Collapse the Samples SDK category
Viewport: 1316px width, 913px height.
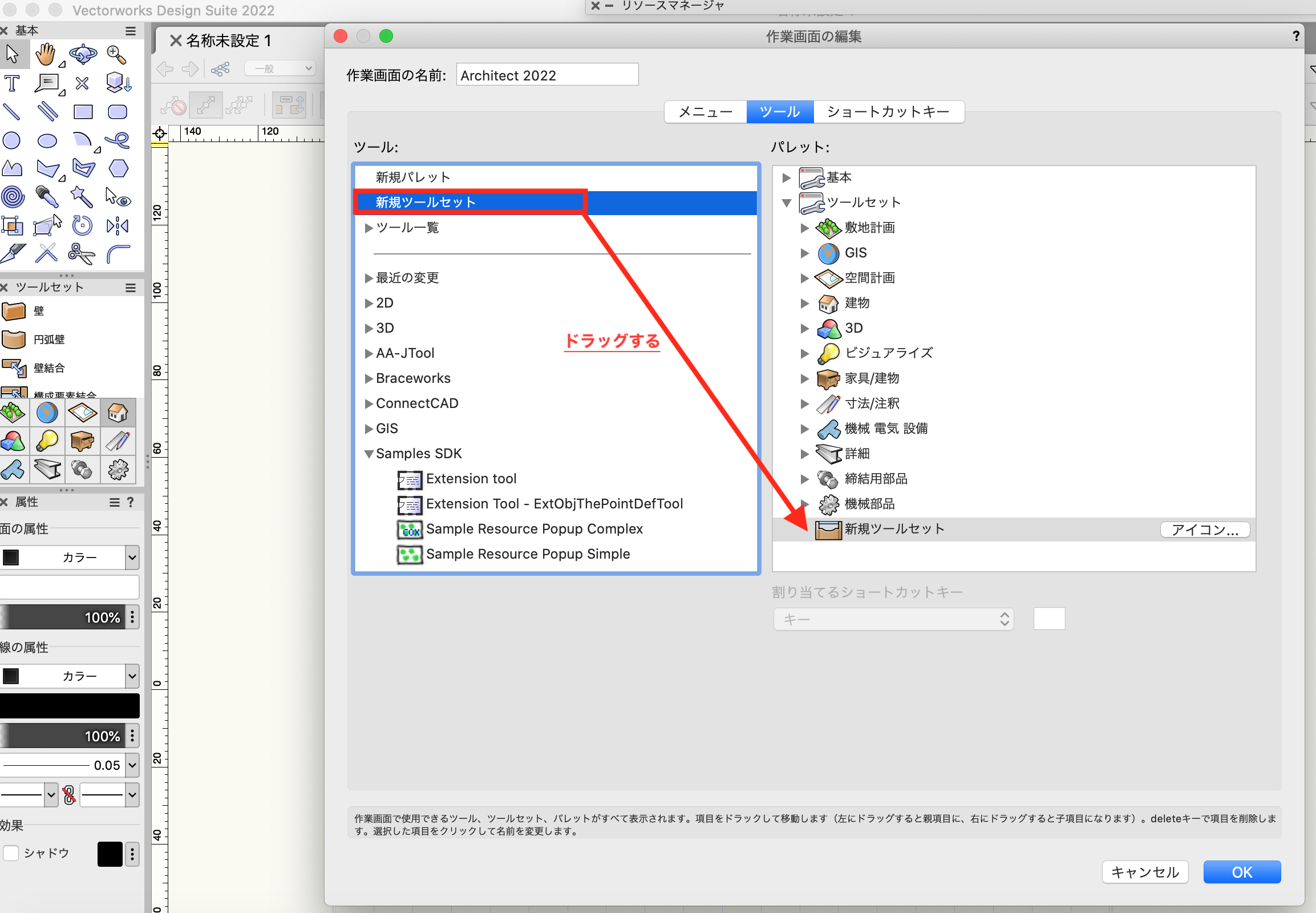369,454
